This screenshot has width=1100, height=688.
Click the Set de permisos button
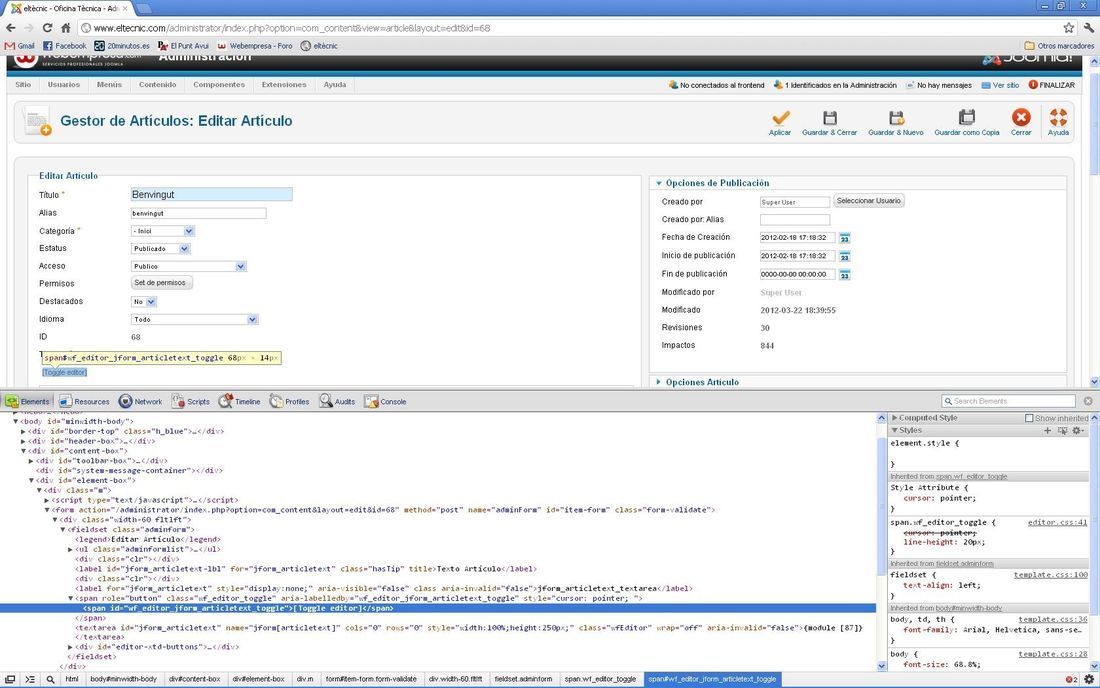click(161, 283)
